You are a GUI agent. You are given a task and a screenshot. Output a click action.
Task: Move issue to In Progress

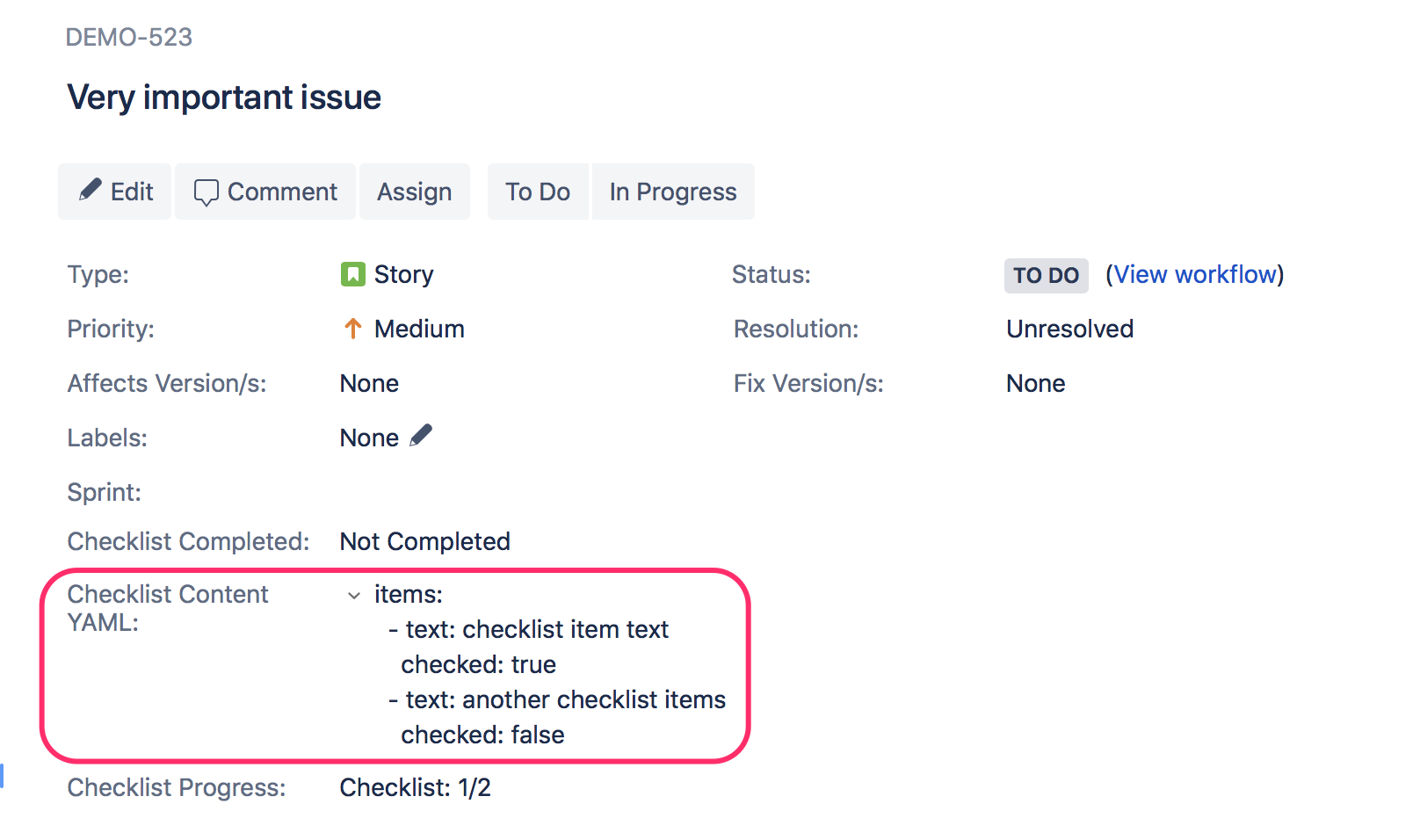tap(672, 192)
